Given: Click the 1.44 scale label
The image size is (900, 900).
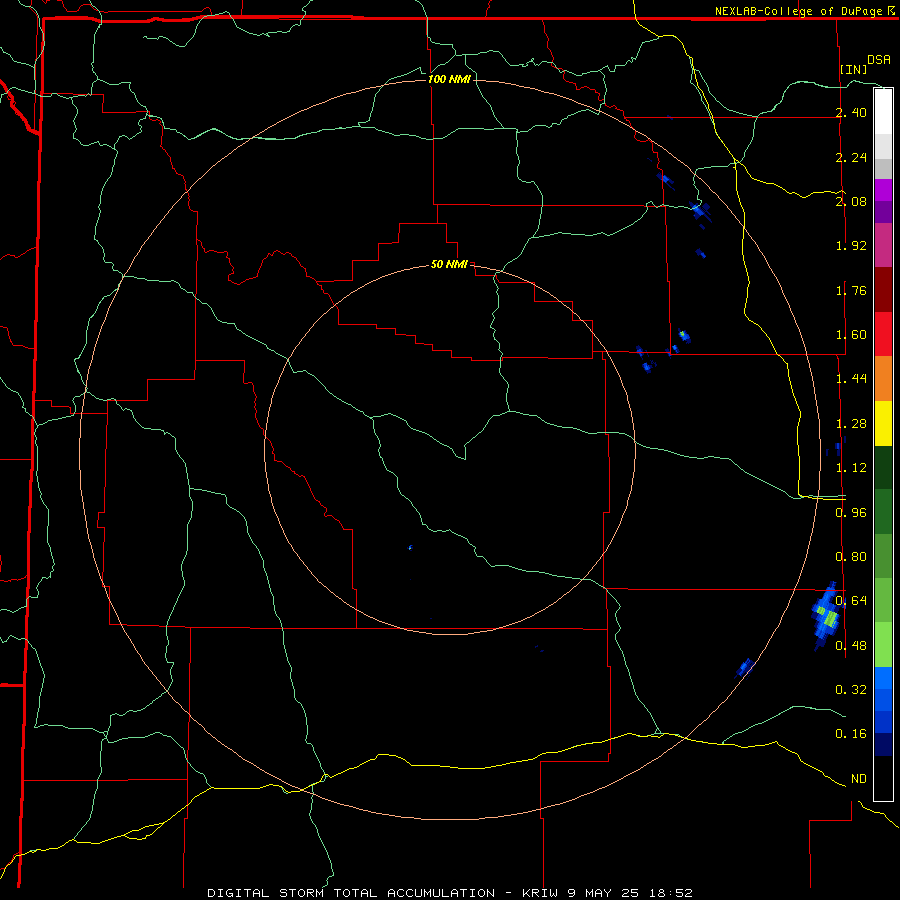Looking at the screenshot, I should [851, 378].
